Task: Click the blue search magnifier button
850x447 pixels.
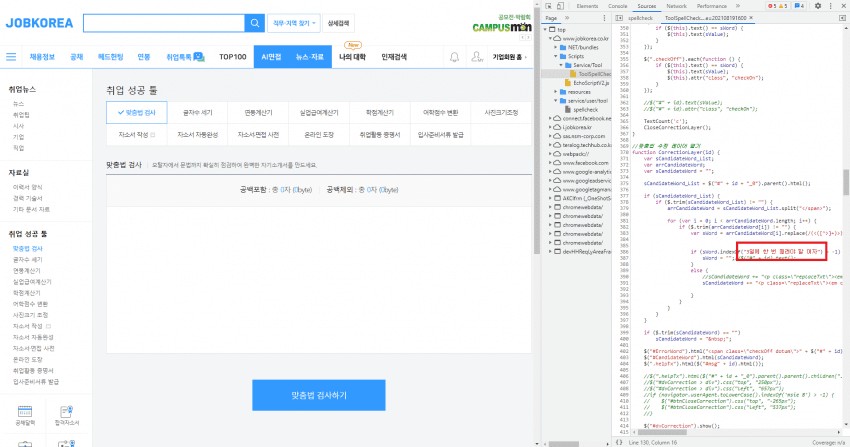Action: (253, 22)
